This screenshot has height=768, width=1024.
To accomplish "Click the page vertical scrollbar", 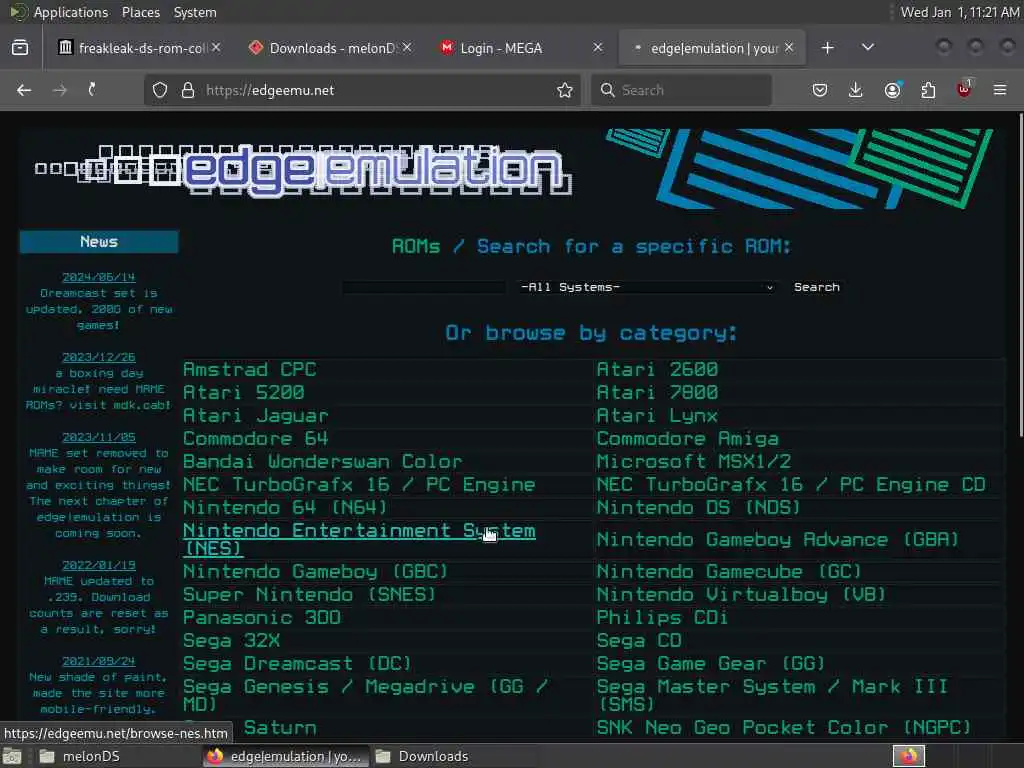I will [x=1020, y=274].
